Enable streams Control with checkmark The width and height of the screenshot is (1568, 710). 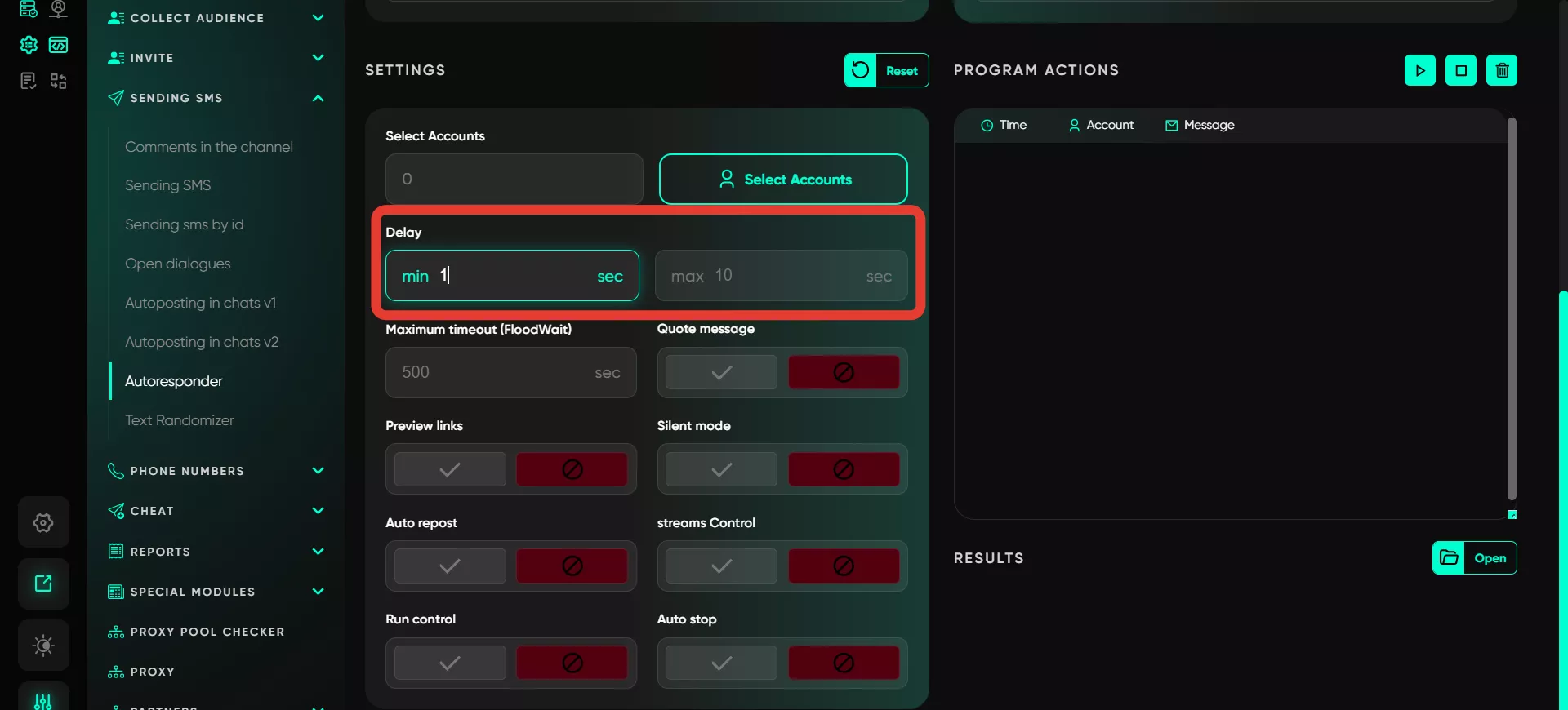point(721,566)
